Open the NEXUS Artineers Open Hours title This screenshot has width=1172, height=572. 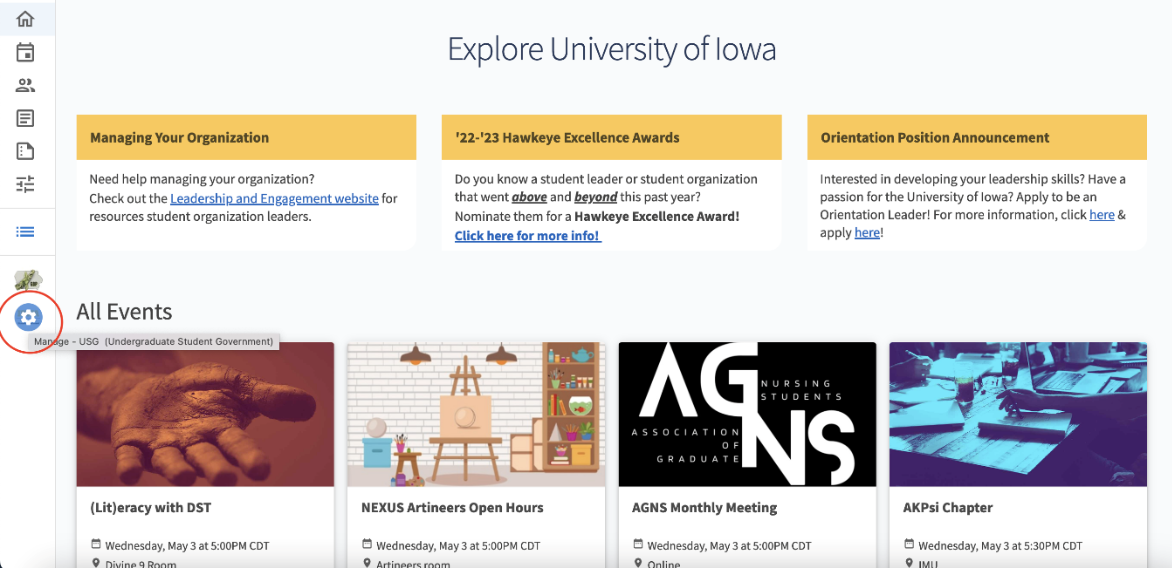452,508
